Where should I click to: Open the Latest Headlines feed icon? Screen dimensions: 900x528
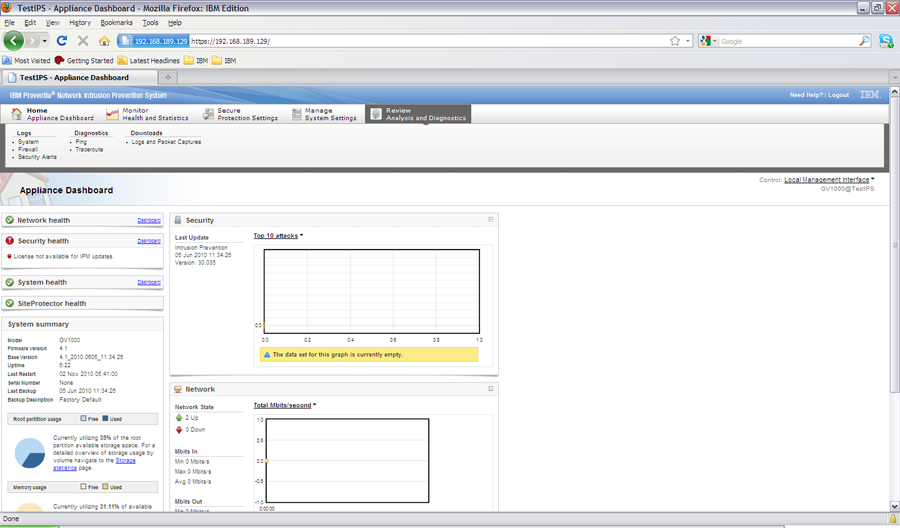[122, 60]
